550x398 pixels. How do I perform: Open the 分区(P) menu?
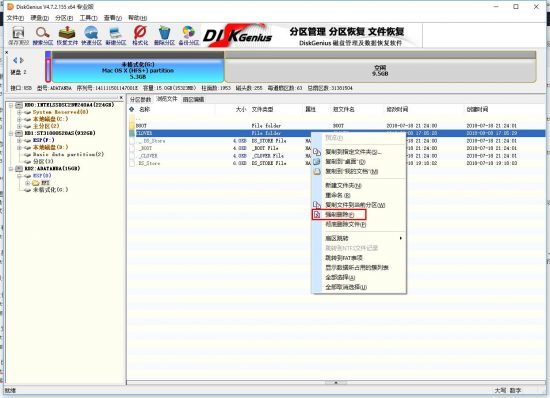[x=64, y=18]
